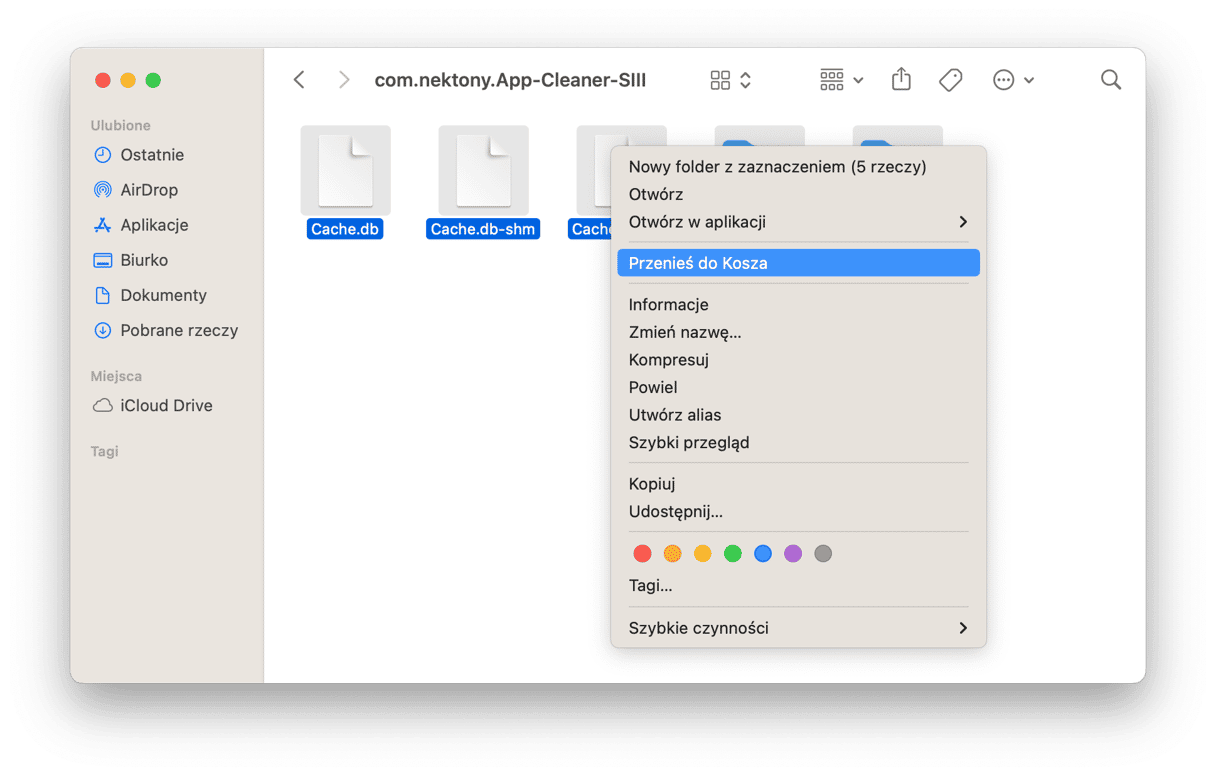Click the Tags toolbar icon

[x=950, y=80]
